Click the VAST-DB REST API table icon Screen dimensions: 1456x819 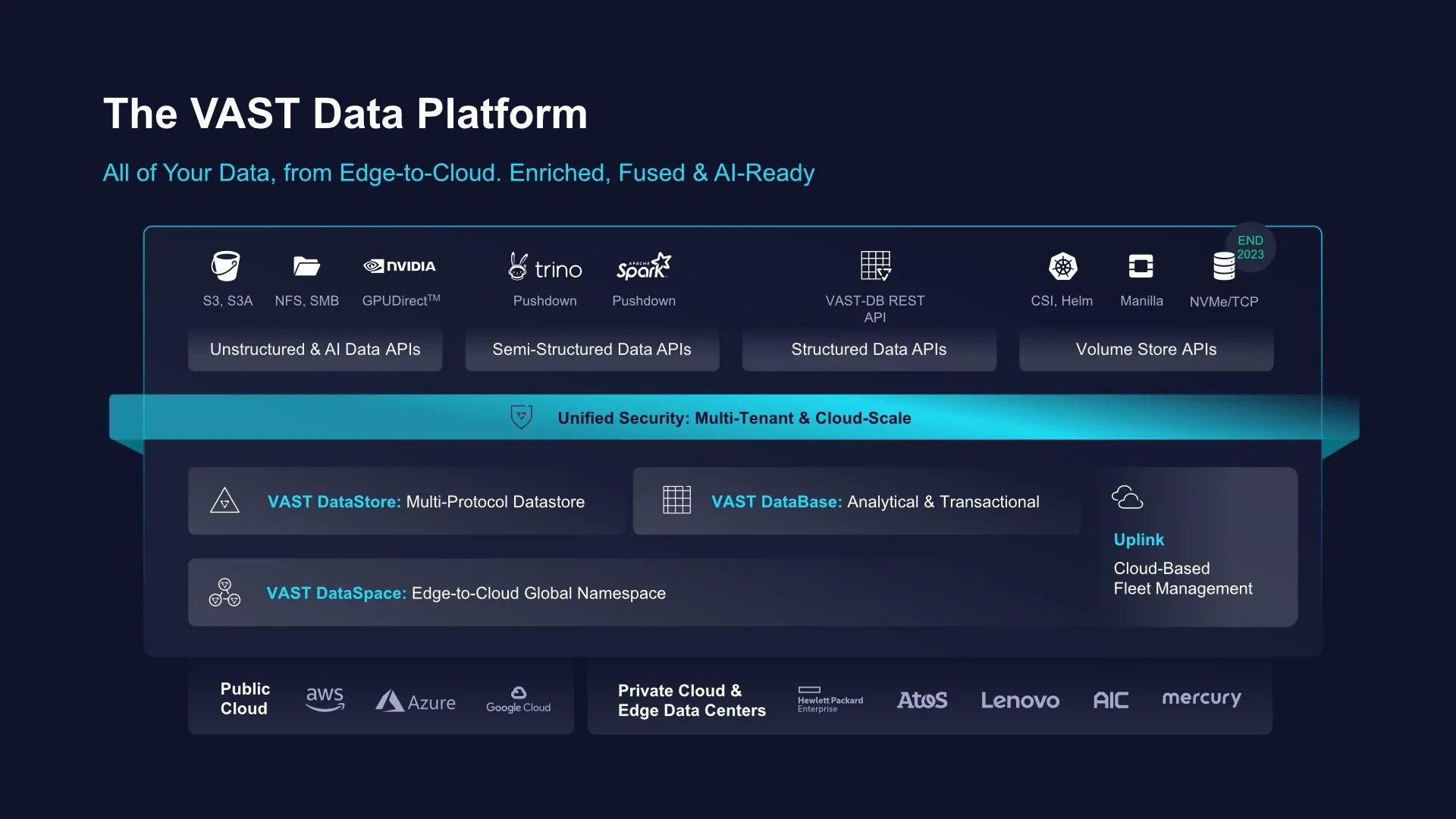click(x=875, y=266)
